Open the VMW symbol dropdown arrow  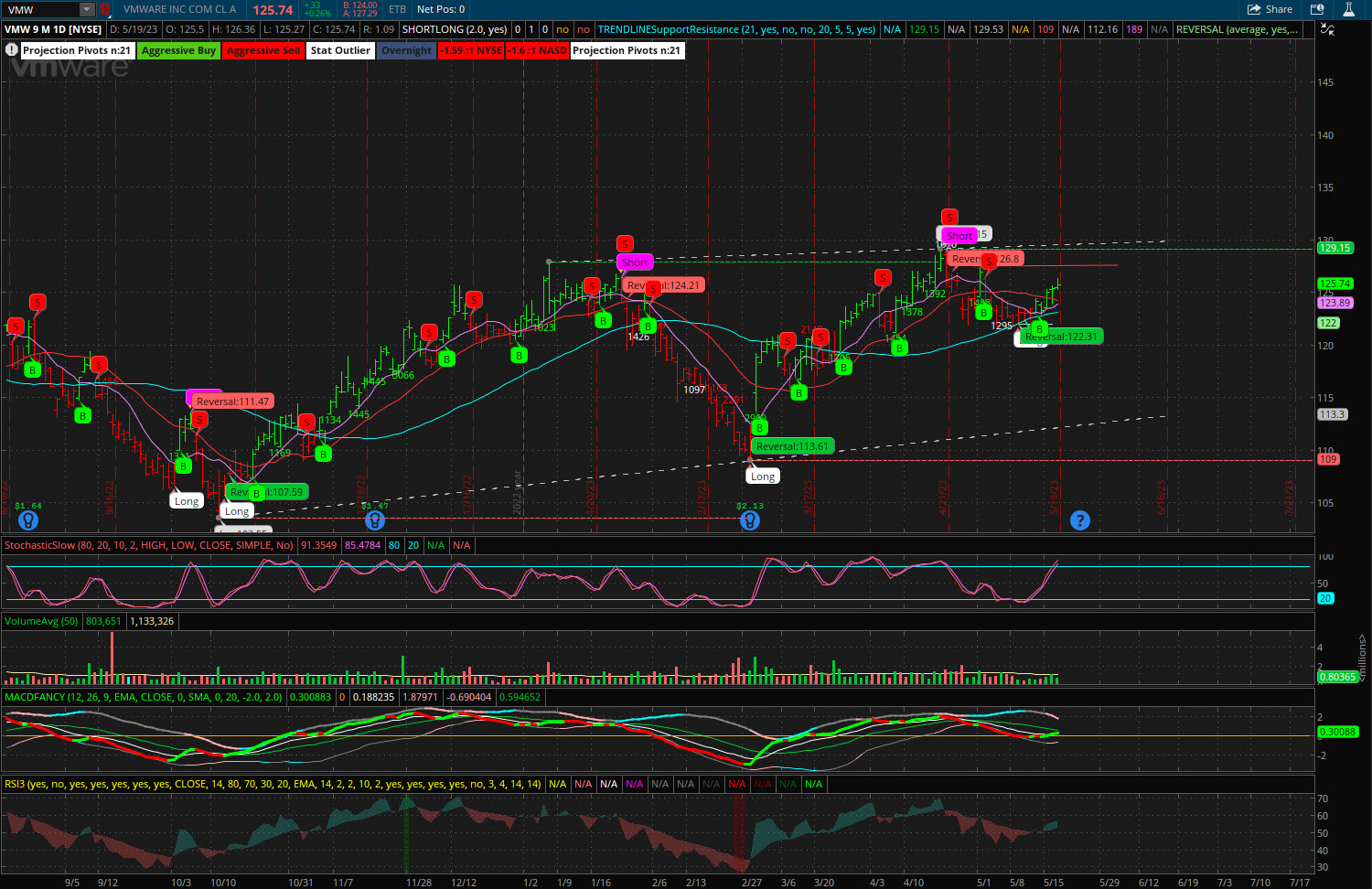click(x=87, y=9)
